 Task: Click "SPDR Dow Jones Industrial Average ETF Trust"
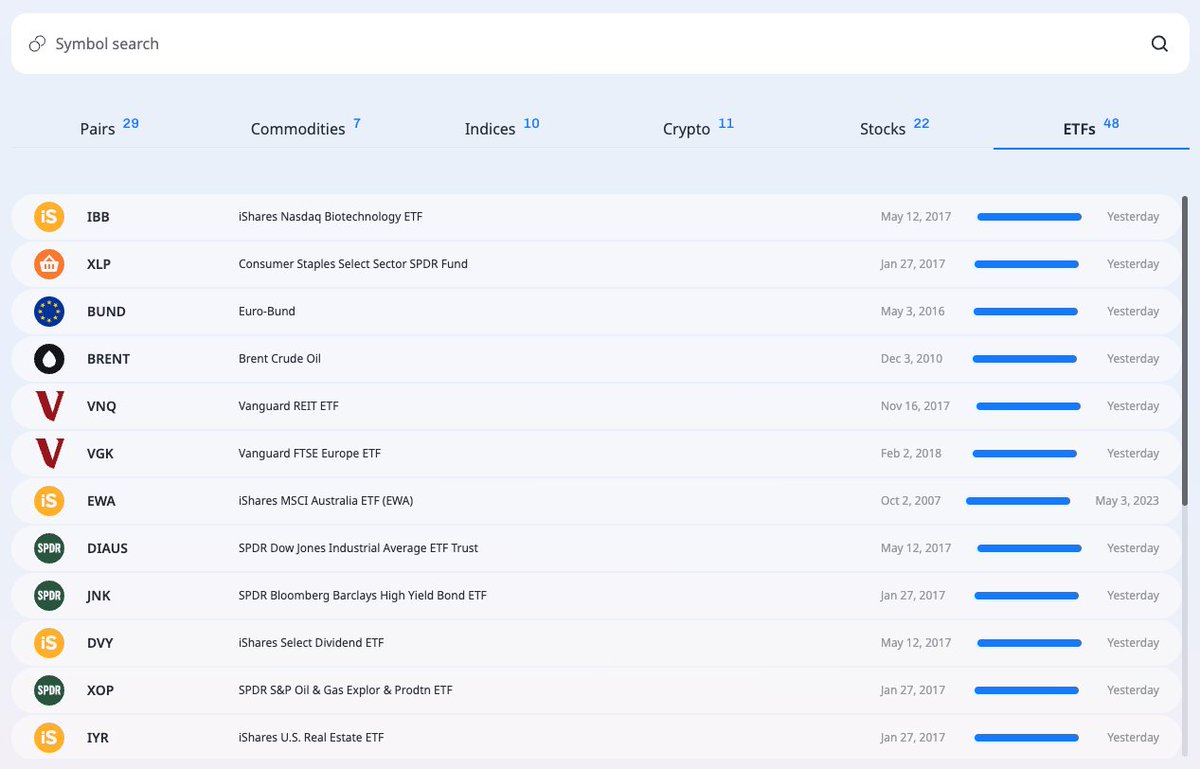358,548
